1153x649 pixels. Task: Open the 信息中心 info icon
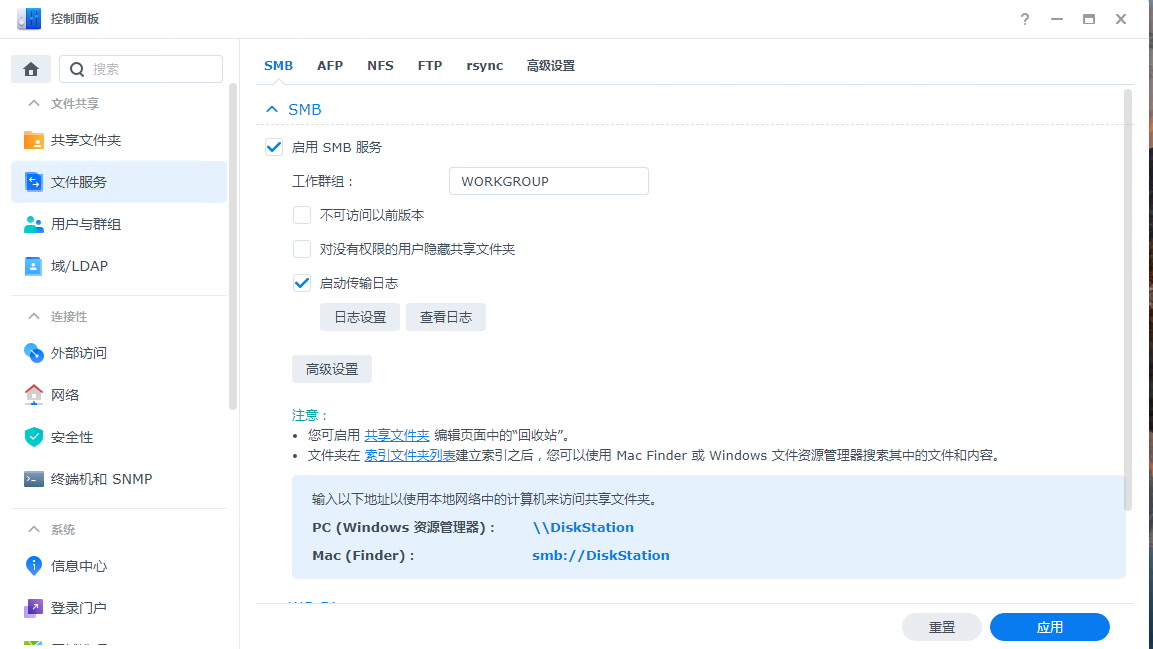34,565
